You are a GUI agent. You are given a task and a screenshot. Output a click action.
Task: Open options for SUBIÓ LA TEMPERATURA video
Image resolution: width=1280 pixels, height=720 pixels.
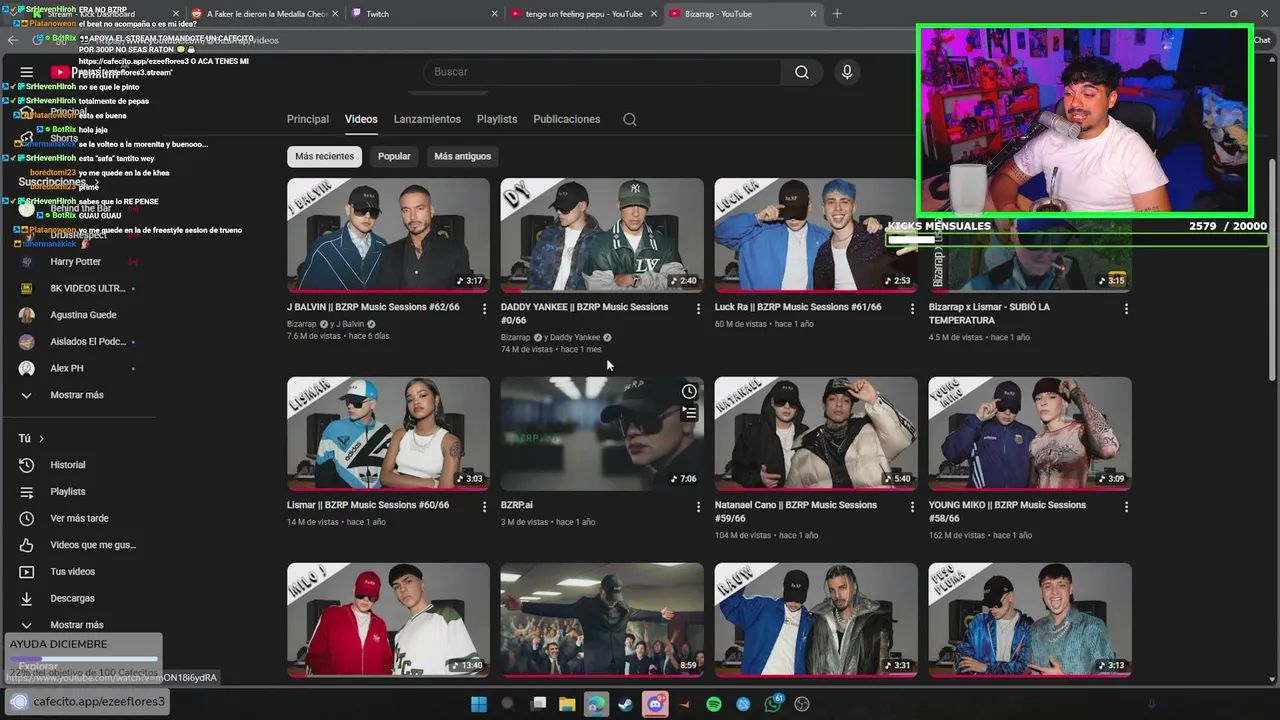click(1126, 309)
